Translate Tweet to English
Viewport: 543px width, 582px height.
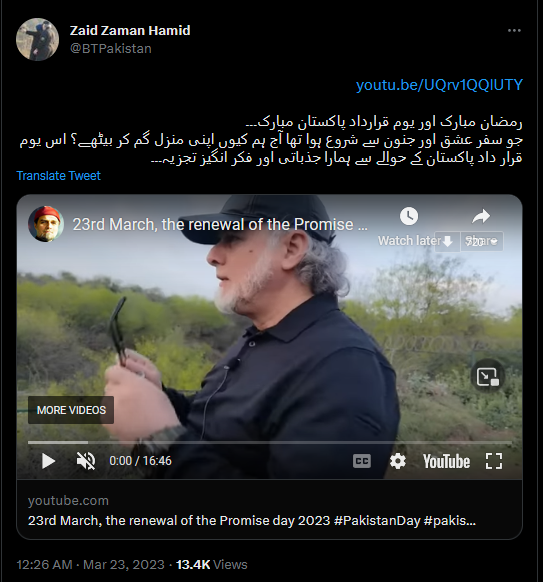click(x=59, y=176)
